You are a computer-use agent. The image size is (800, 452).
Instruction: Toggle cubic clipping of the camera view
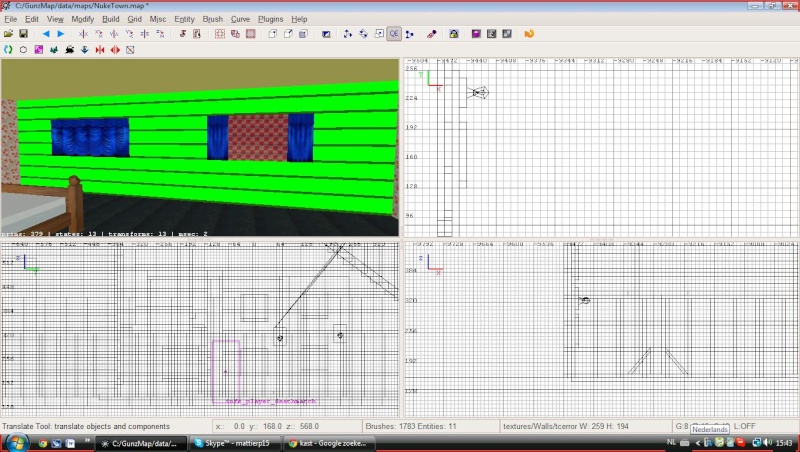click(x=326, y=34)
